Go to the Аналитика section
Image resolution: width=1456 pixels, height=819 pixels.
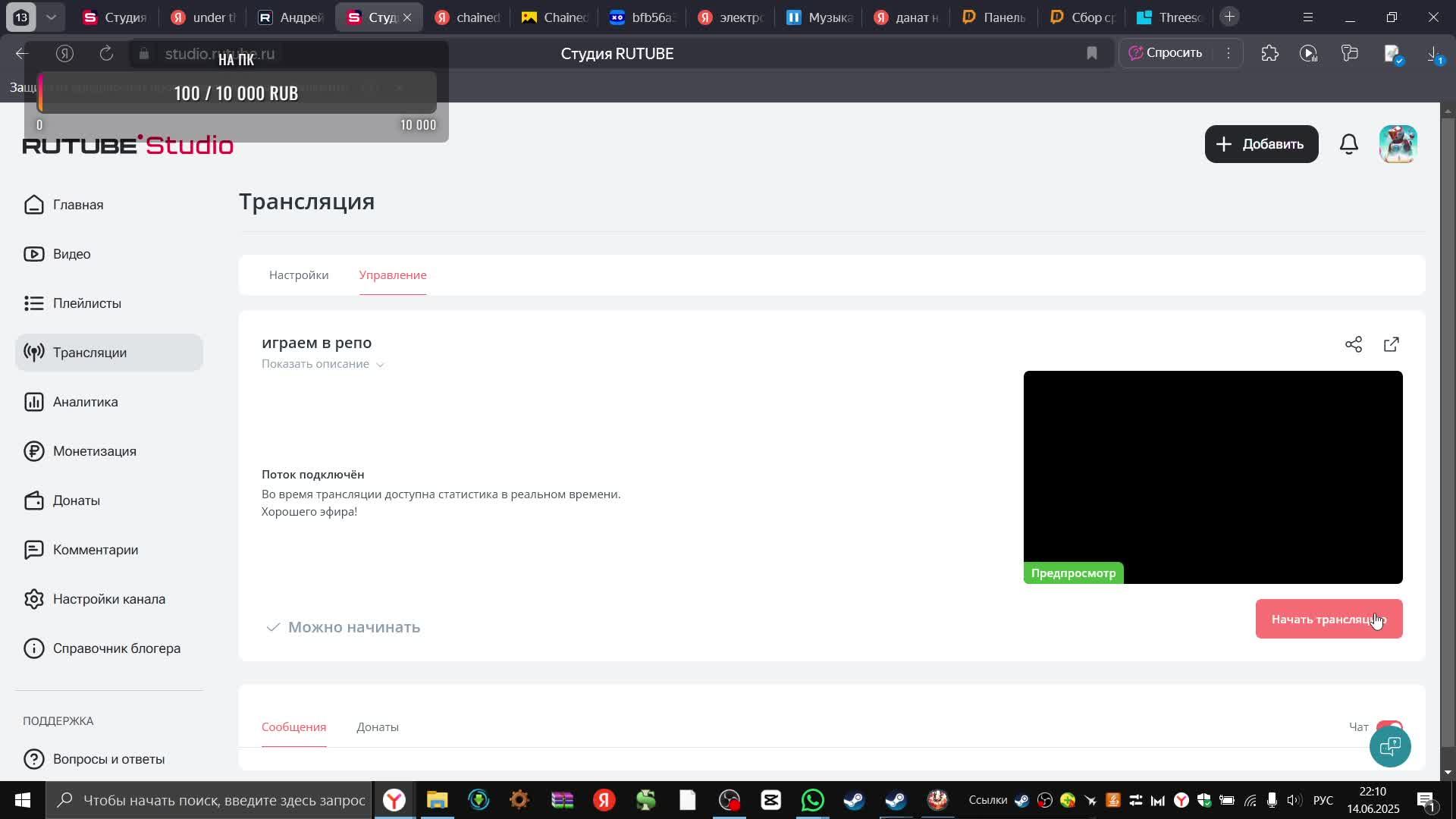click(85, 402)
